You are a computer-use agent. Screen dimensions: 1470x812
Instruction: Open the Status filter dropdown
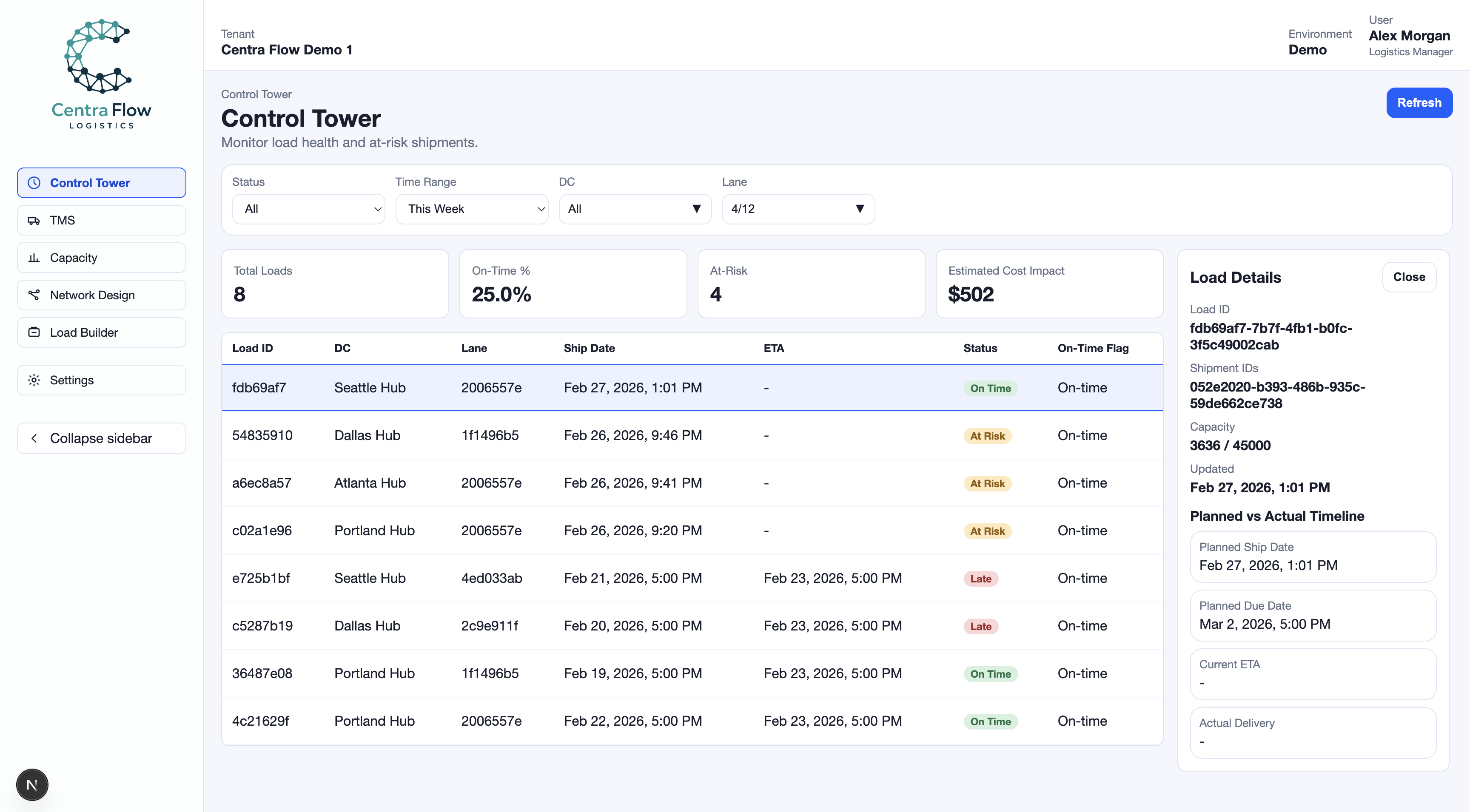pos(308,209)
